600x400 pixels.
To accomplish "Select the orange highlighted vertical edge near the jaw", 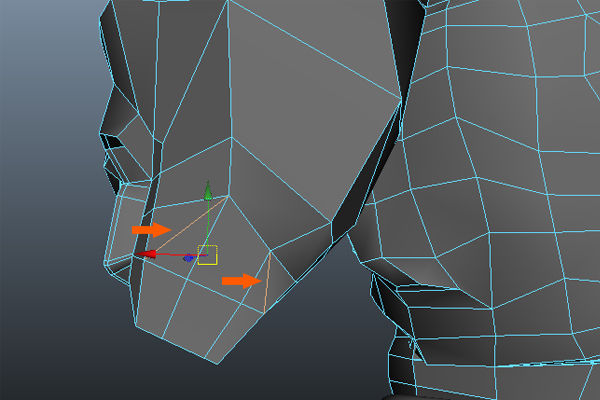I will (x=267, y=282).
